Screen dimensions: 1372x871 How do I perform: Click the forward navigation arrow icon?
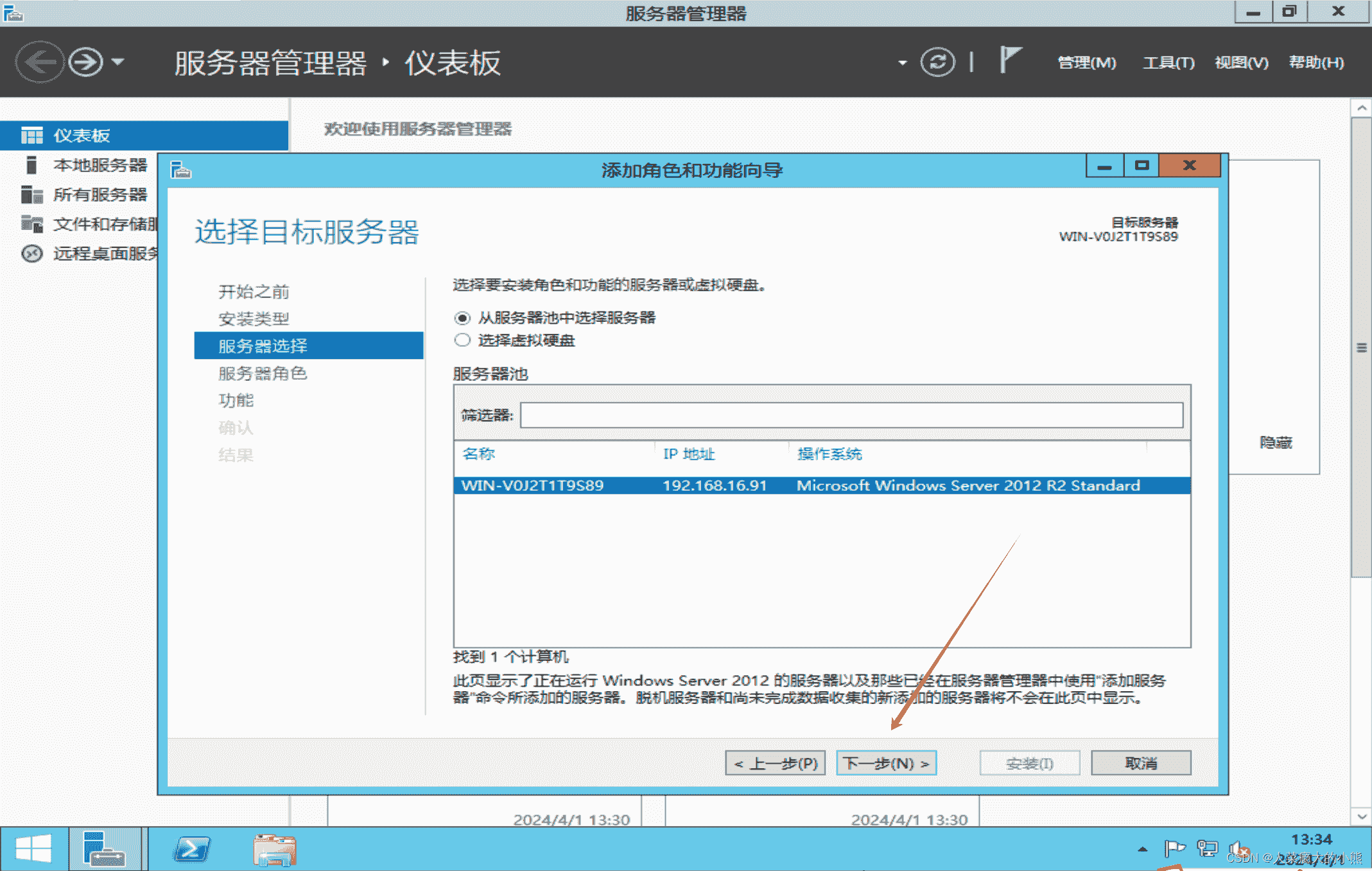coord(85,62)
